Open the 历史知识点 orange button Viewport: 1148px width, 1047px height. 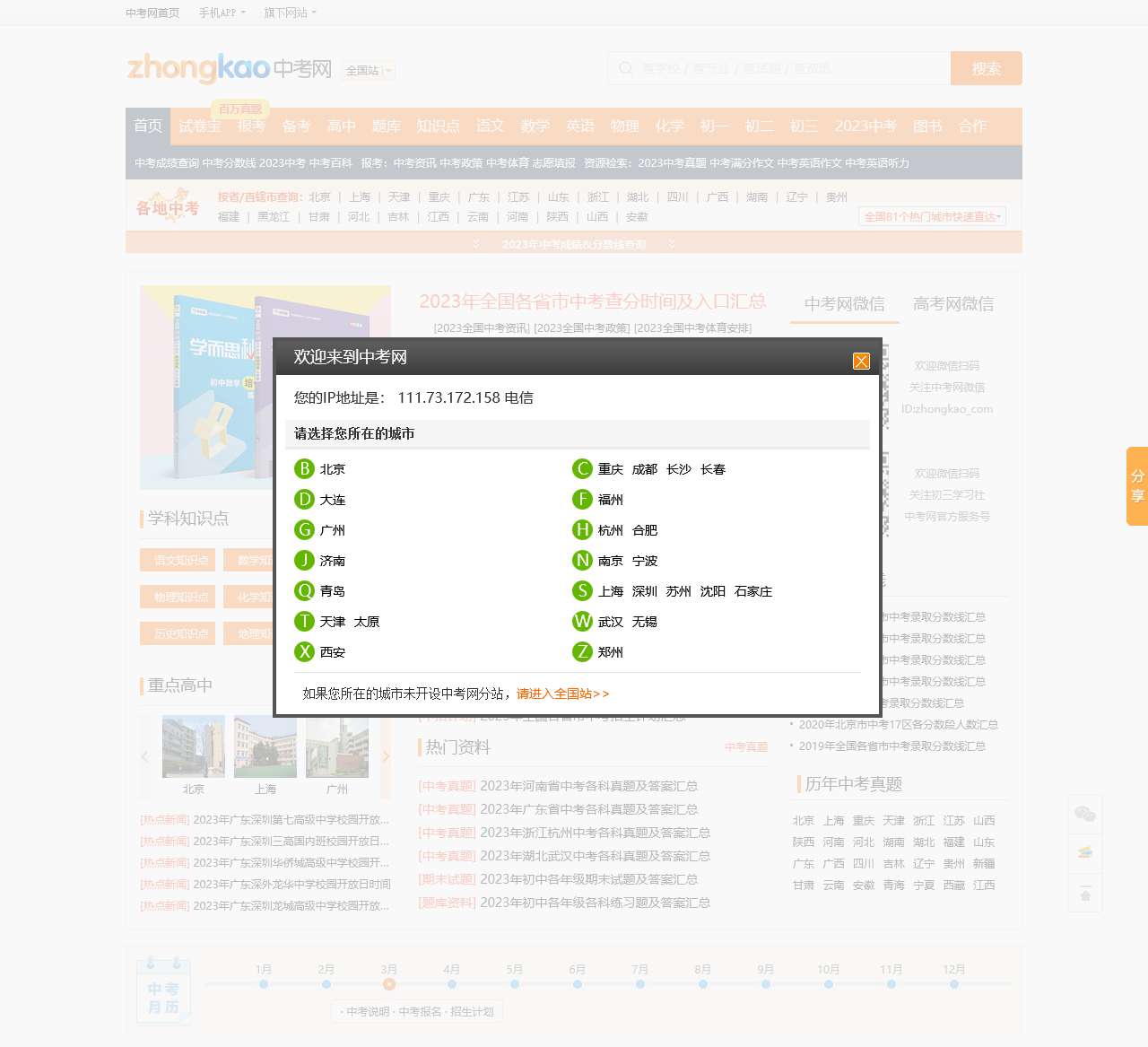(178, 633)
